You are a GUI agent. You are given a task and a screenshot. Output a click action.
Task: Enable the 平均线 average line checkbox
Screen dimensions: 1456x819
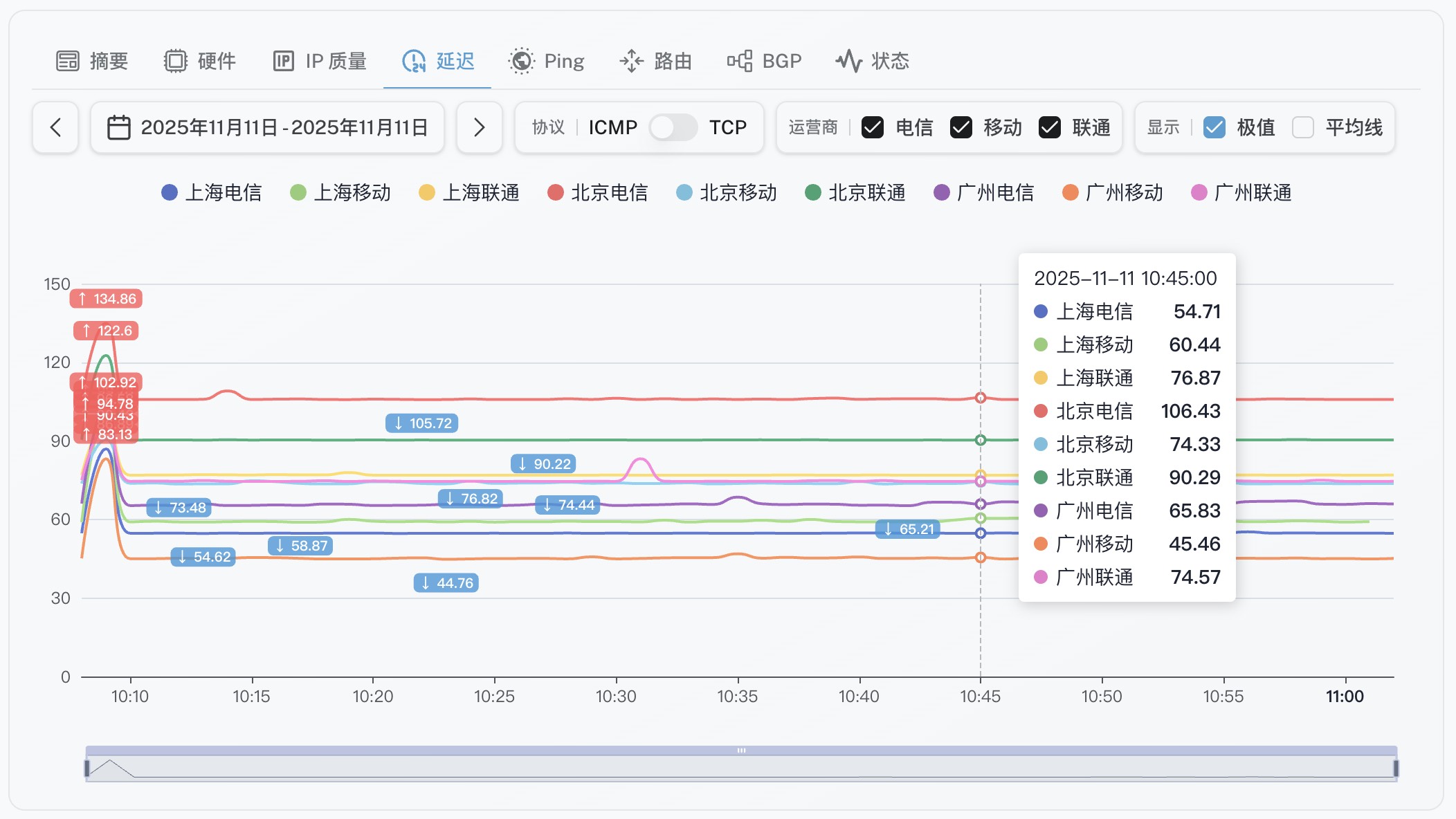click(1303, 127)
